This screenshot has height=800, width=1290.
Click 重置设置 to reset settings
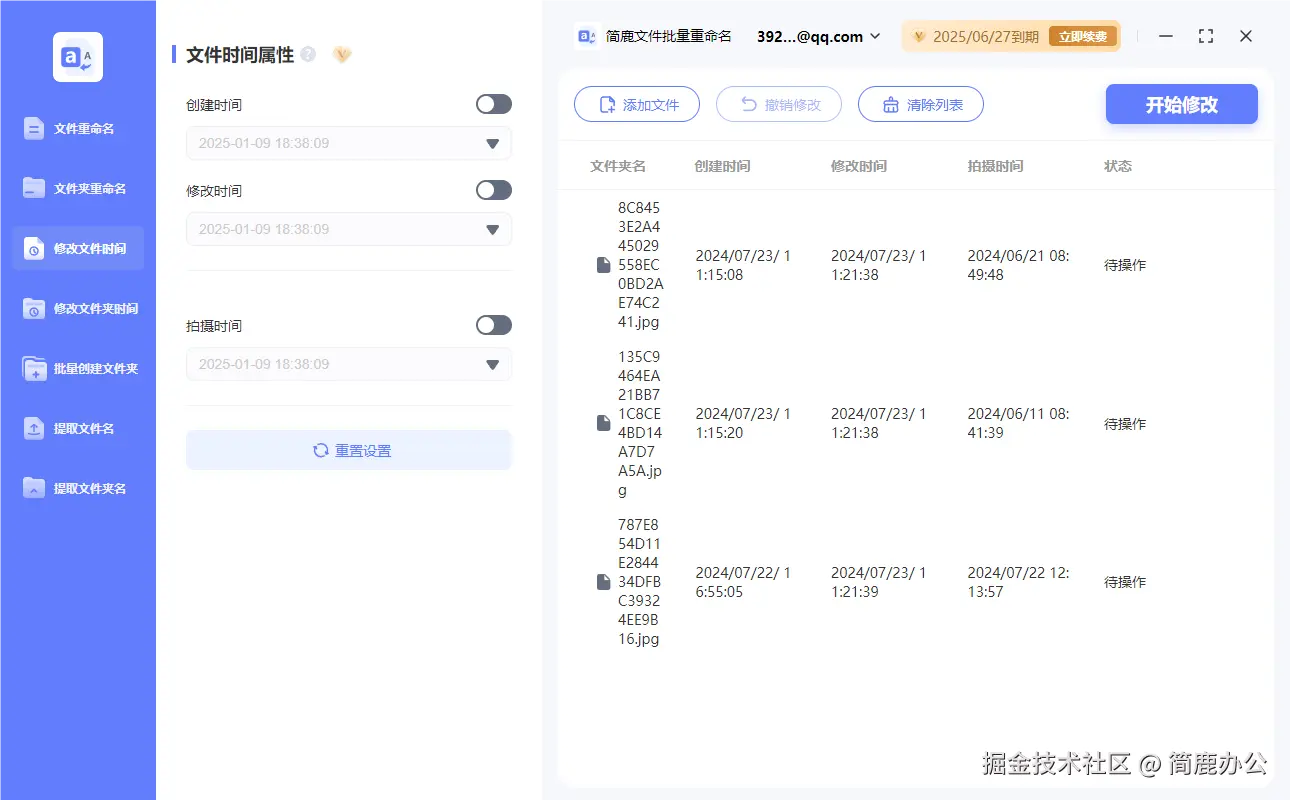(x=348, y=449)
